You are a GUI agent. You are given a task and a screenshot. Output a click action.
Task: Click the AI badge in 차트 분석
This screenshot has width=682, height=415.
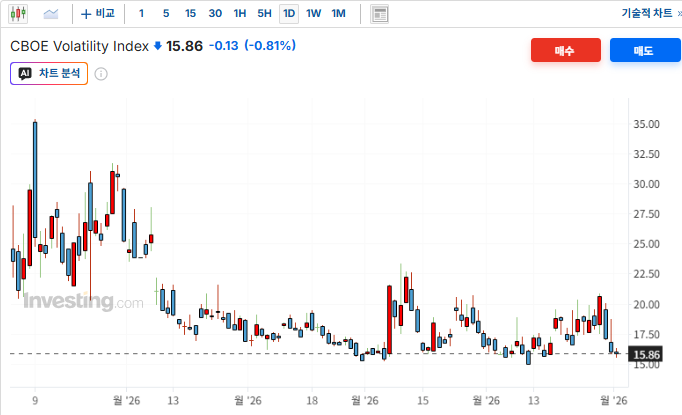coord(25,74)
